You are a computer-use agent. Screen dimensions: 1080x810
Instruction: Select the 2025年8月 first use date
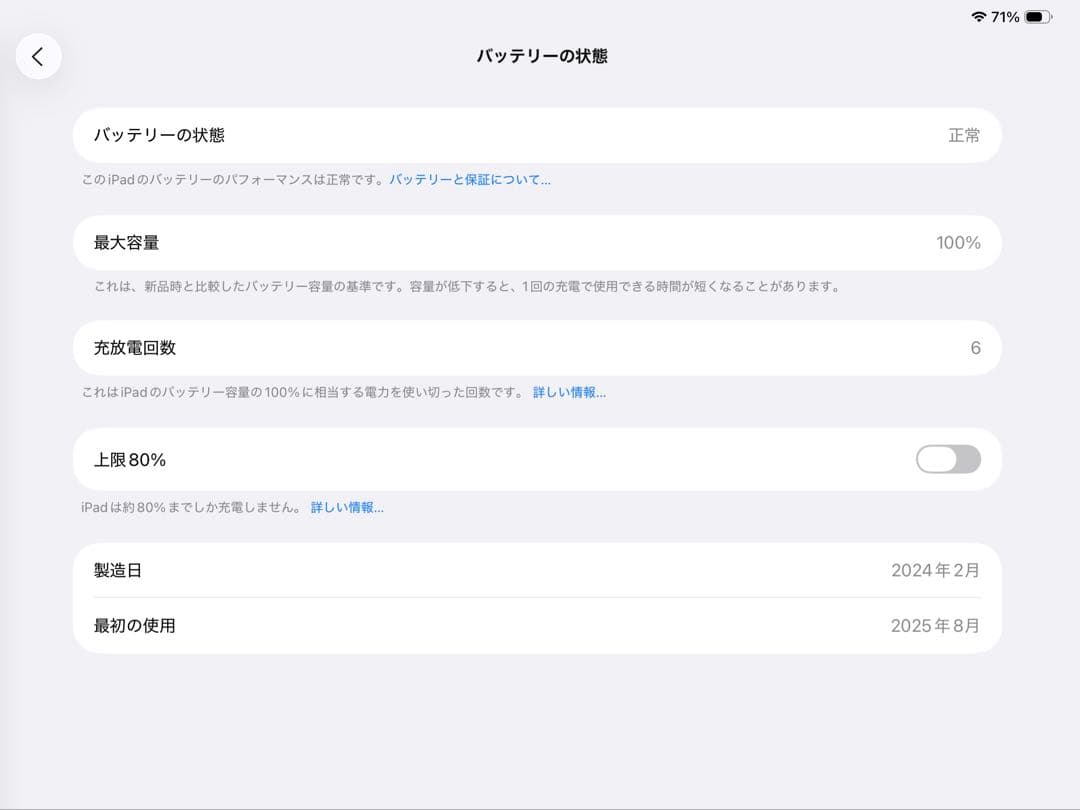tap(935, 625)
